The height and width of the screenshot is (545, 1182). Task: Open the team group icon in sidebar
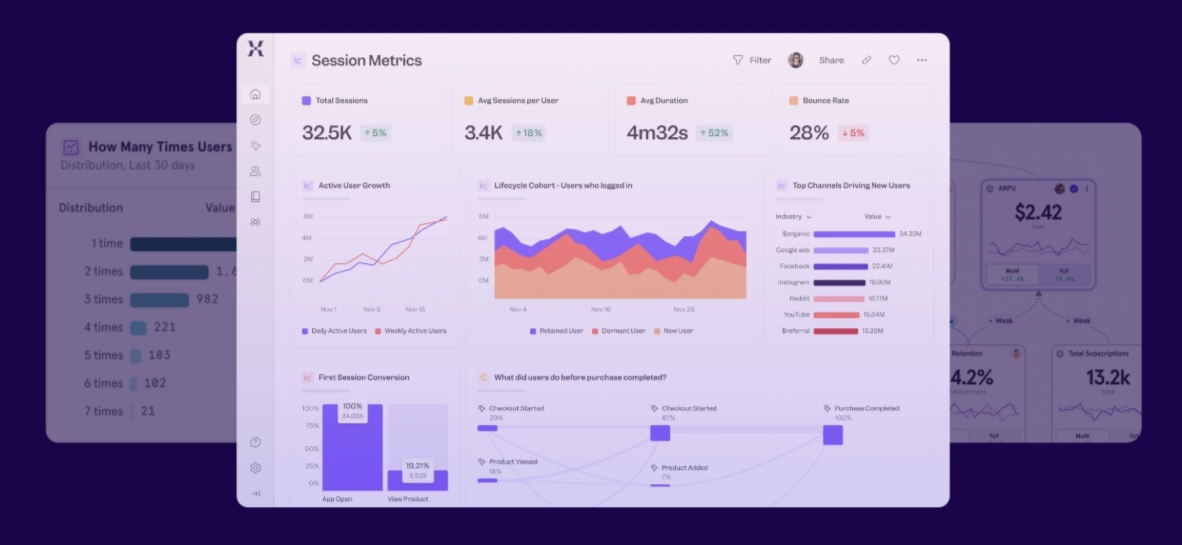(x=256, y=222)
